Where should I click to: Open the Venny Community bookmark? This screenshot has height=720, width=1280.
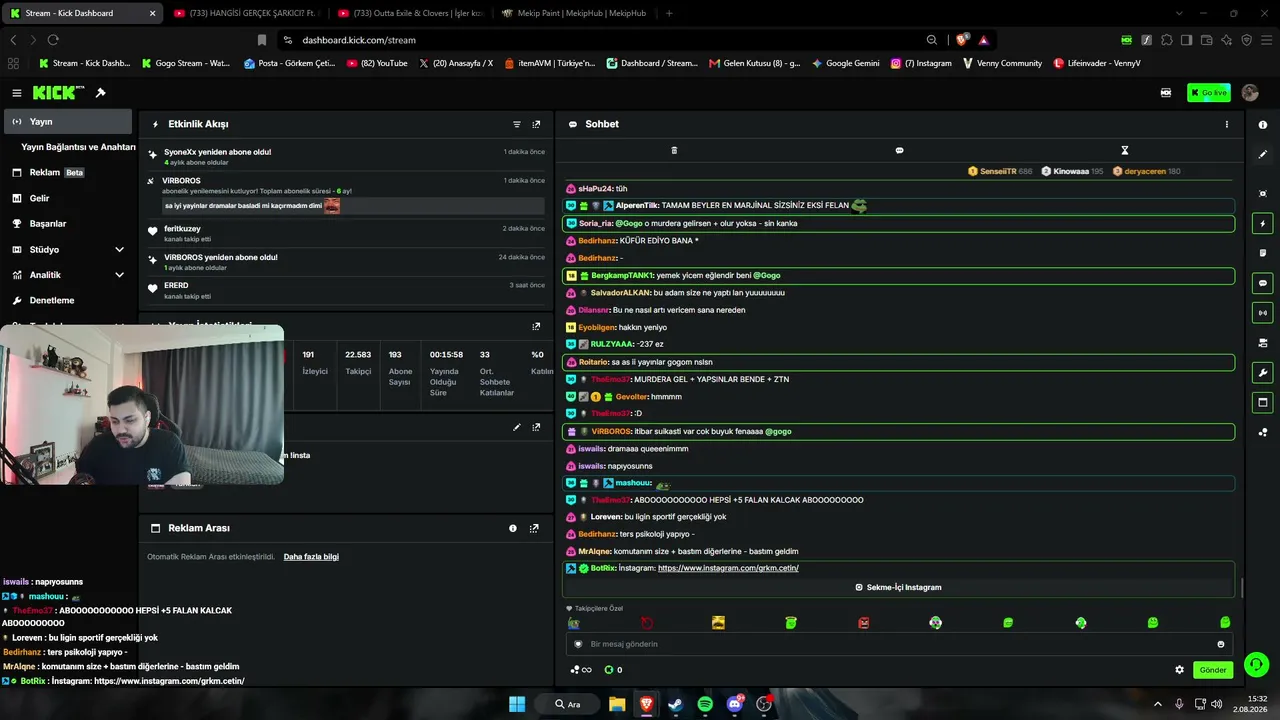tap(1002, 63)
